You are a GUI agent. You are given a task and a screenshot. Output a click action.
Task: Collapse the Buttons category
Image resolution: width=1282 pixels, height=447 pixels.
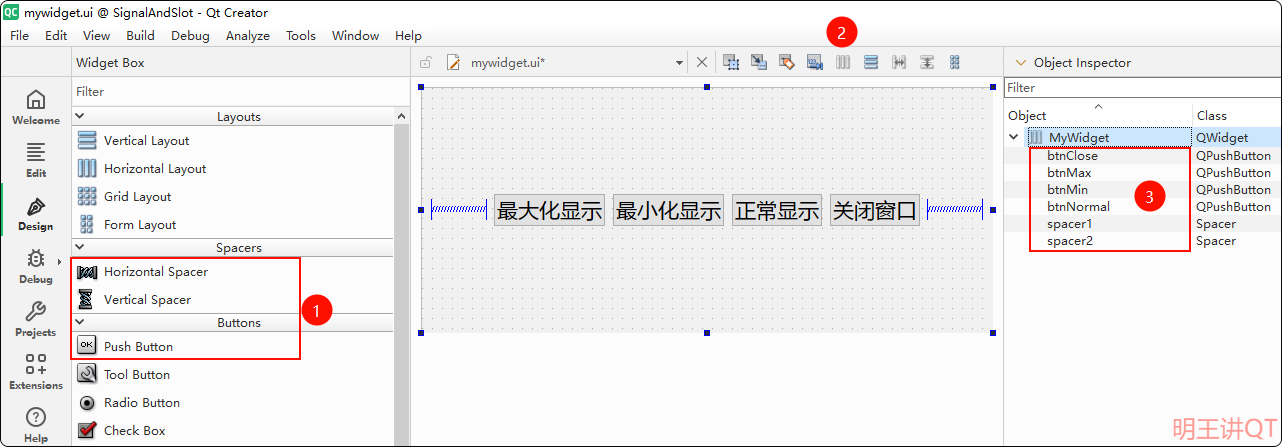pos(80,322)
